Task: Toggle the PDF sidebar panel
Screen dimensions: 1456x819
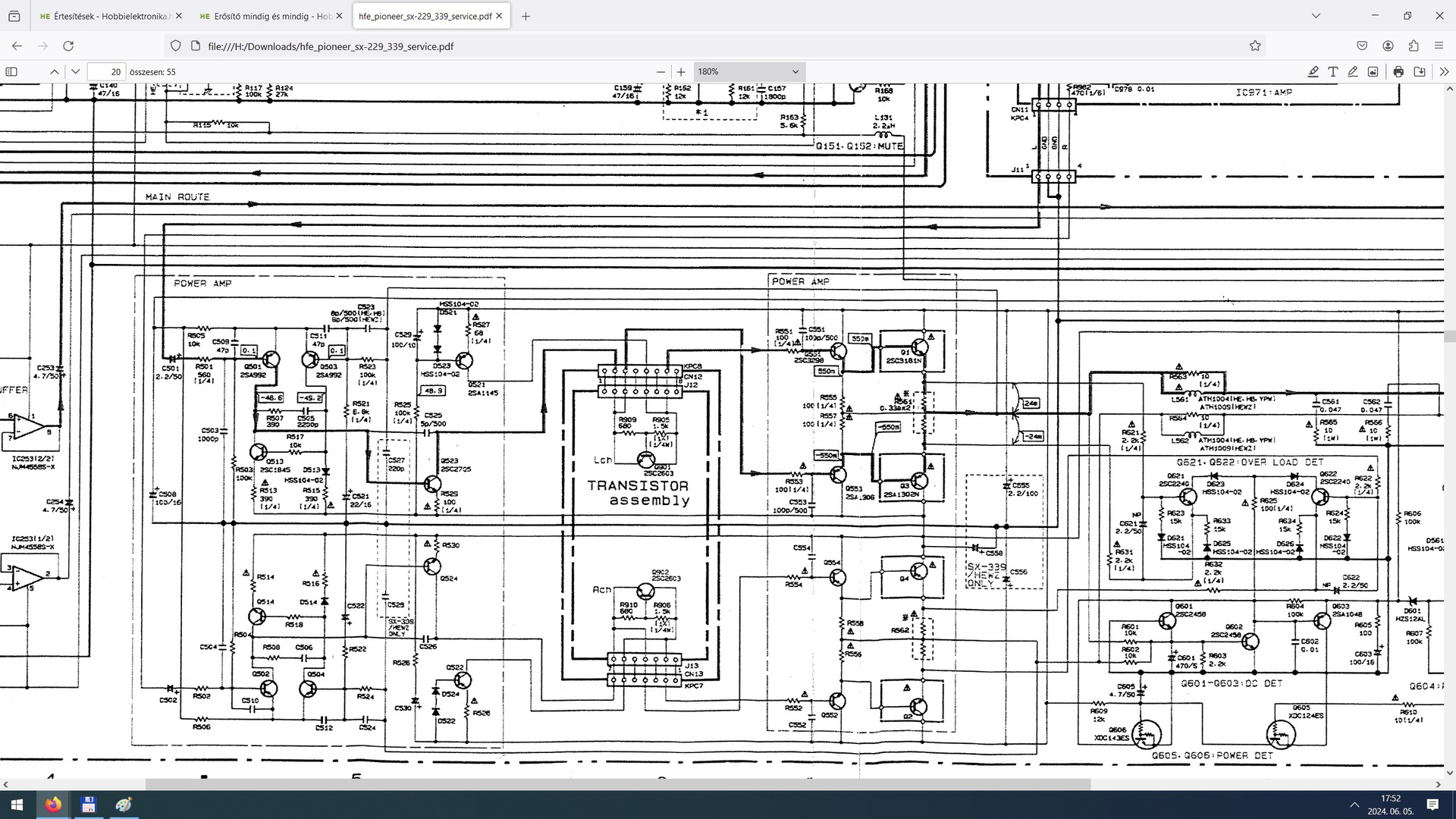Action: point(11,71)
